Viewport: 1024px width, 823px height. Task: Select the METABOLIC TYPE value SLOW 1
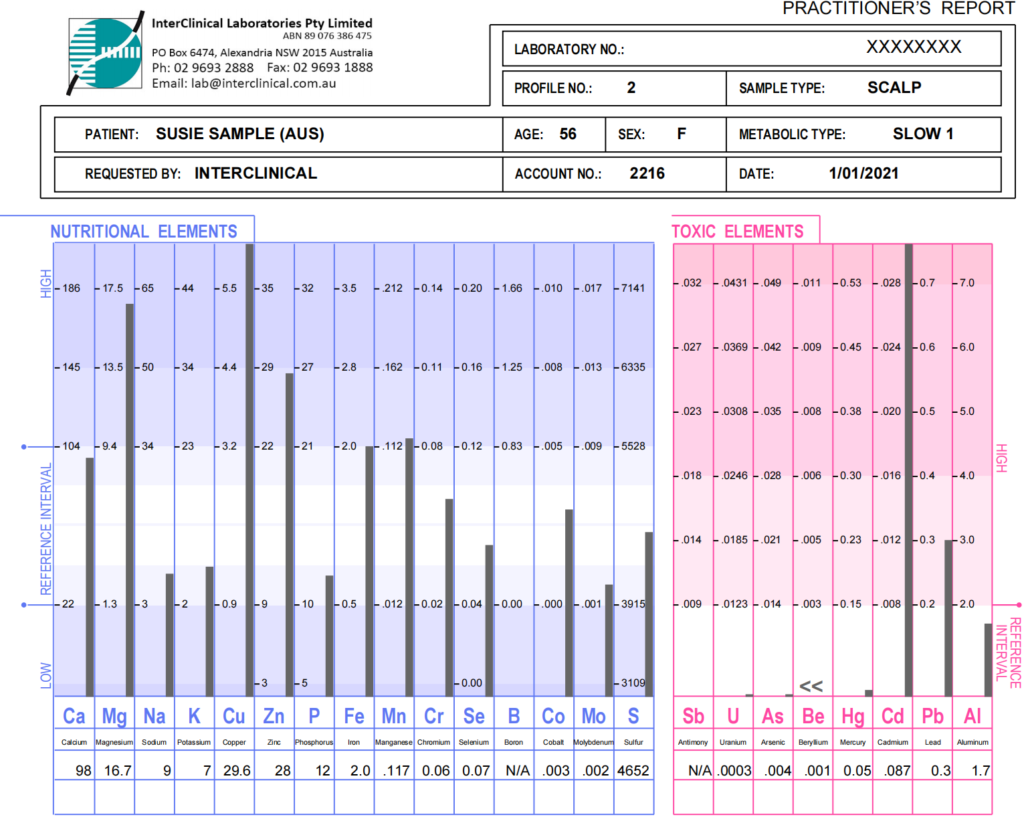923,134
